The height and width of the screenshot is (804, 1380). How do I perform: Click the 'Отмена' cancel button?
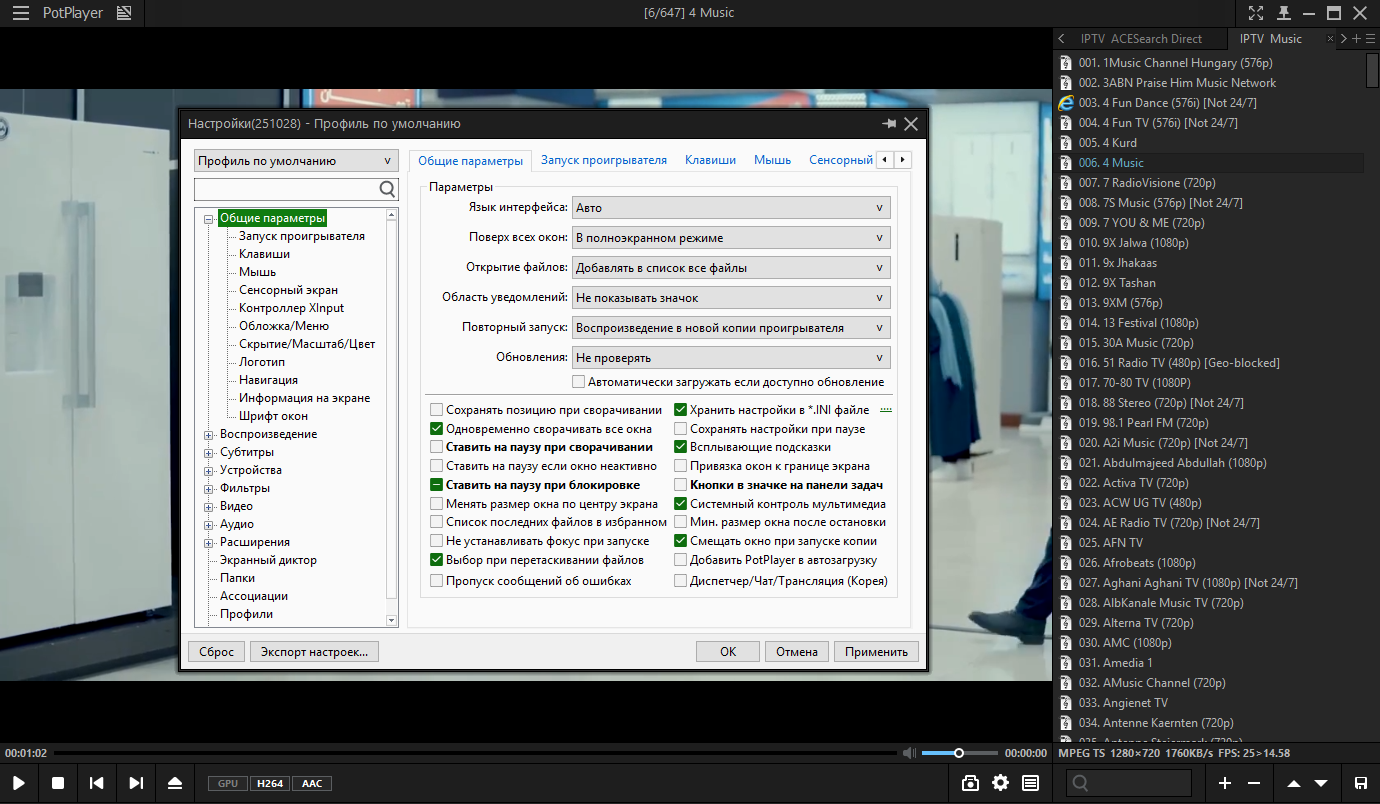tap(797, 652)
